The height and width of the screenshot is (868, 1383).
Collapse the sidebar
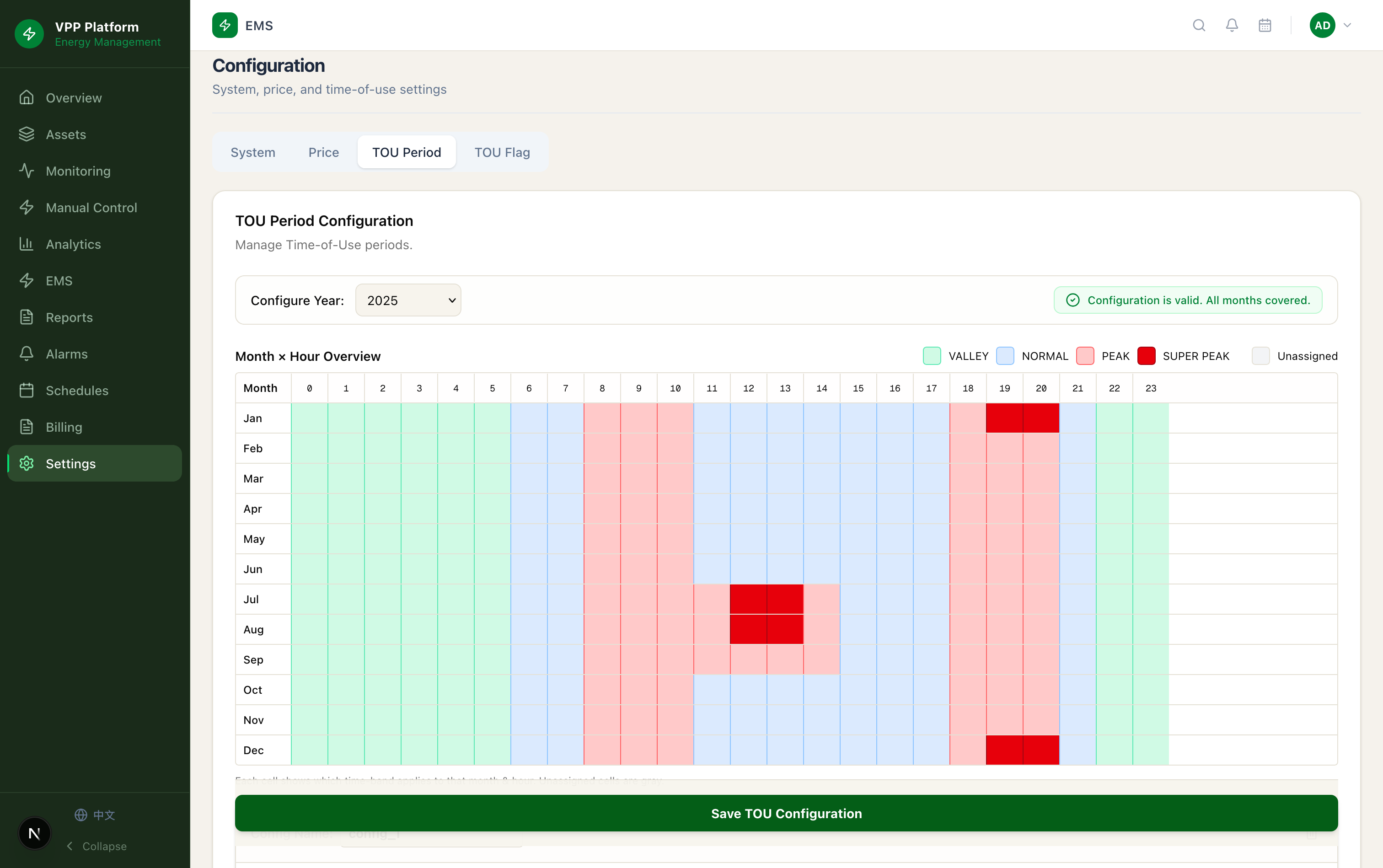click(96, 846)
